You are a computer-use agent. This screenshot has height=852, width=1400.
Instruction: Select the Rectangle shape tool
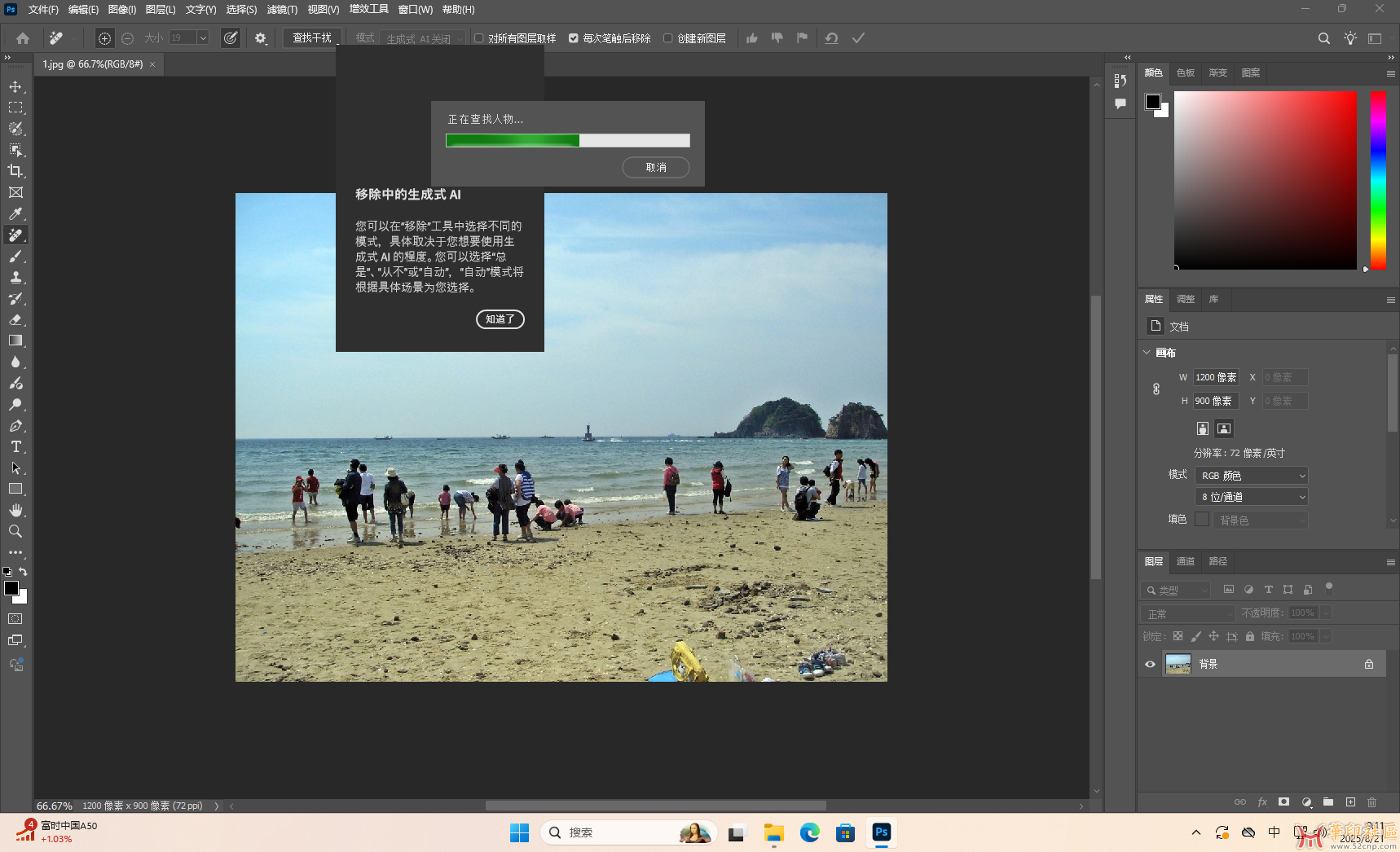click(x=15, y=489)
